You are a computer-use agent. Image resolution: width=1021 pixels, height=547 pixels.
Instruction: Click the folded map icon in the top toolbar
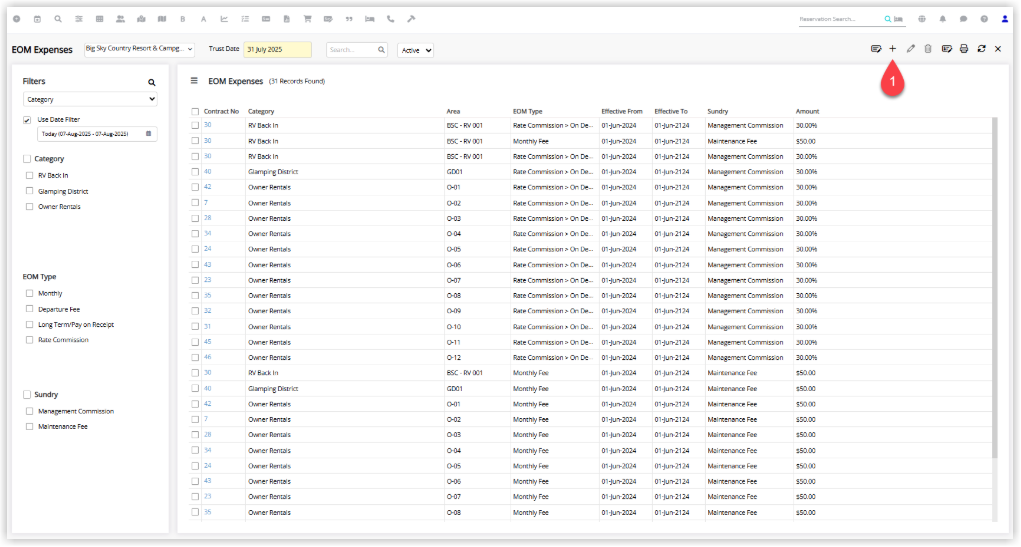click(x=162, y=19)
